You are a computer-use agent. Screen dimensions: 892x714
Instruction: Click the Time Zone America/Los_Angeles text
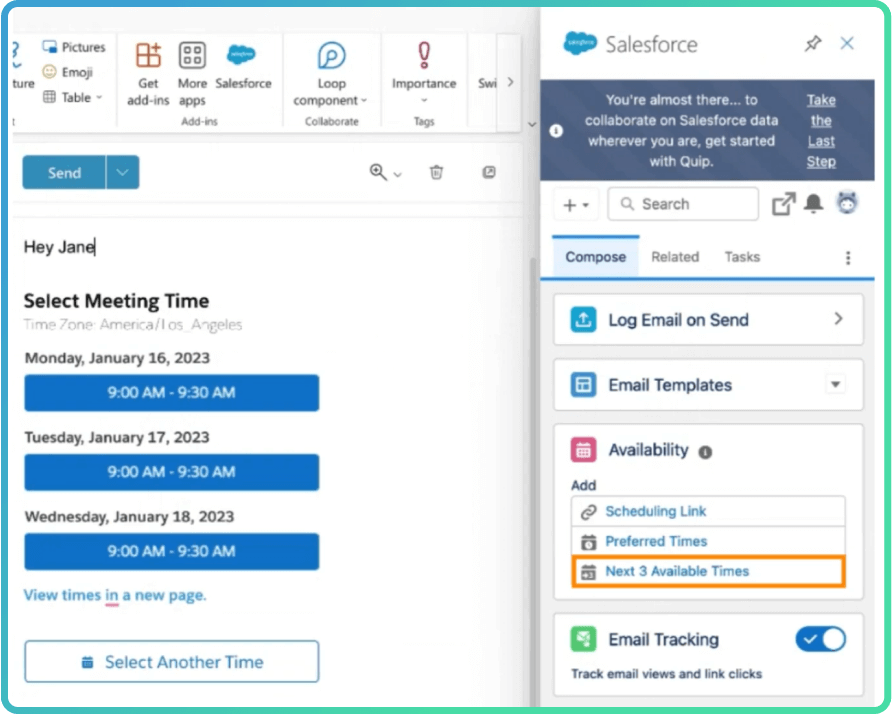point(133,325)
